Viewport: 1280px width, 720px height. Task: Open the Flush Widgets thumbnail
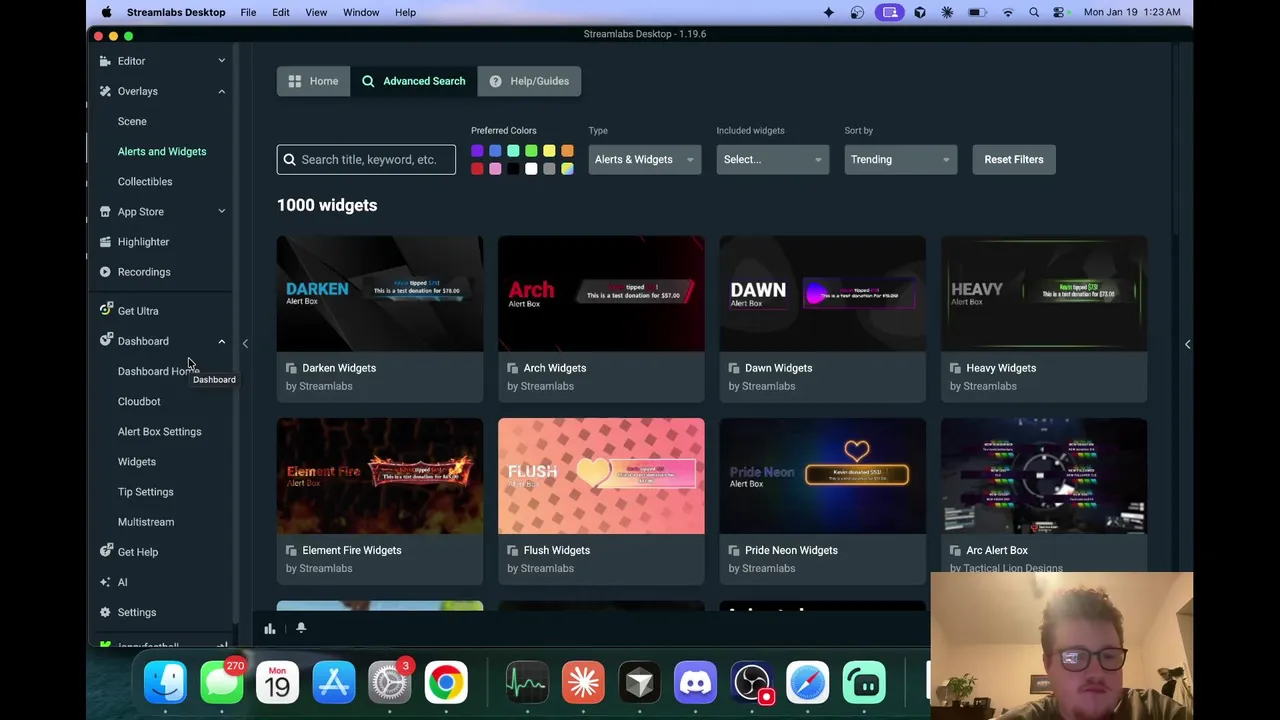pos(601,476)
